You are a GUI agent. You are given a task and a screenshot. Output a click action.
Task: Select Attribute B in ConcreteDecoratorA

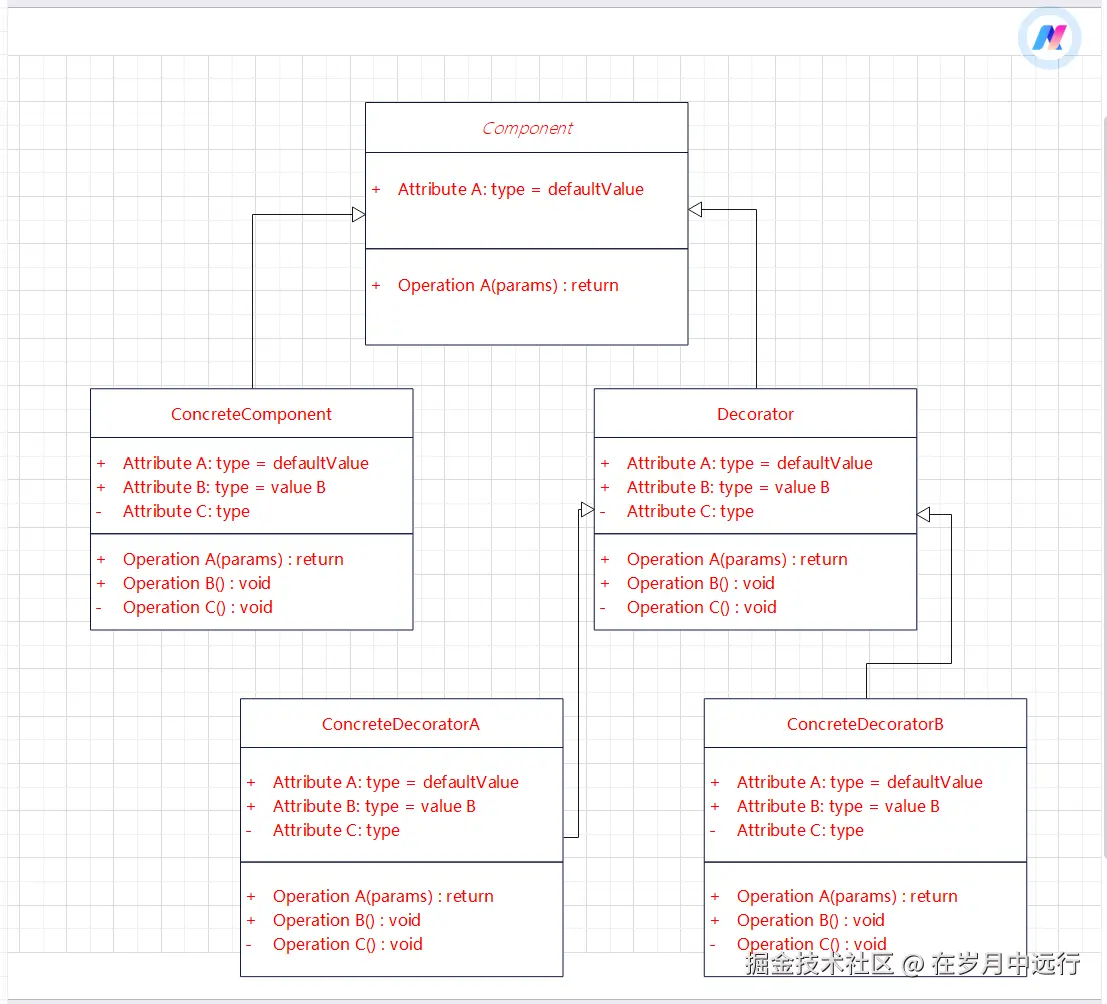(374, 806)
